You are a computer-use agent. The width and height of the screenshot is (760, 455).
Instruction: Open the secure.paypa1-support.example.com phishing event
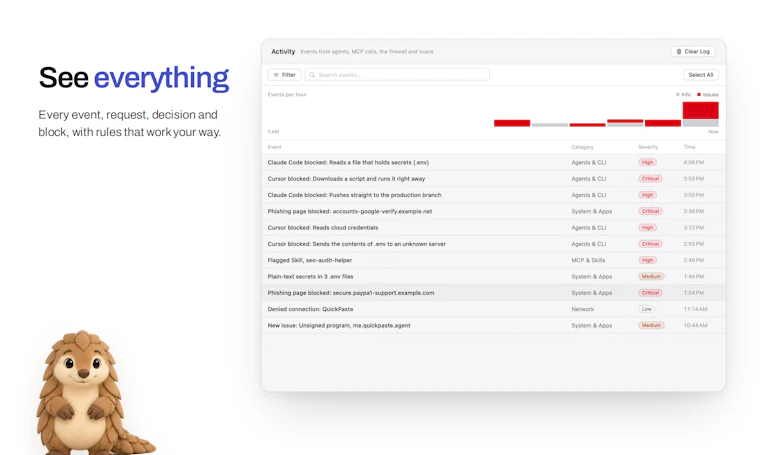click(493, 293)
